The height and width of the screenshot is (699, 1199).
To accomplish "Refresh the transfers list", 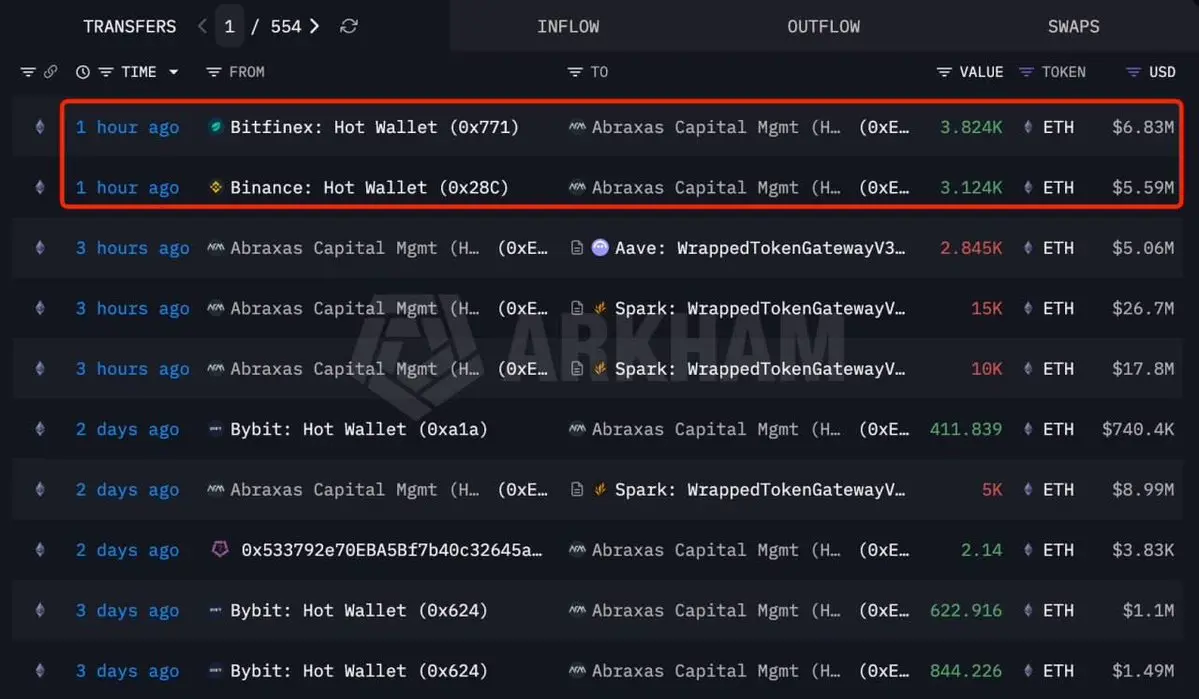I will pyautogui.click(x=349, y=26).
